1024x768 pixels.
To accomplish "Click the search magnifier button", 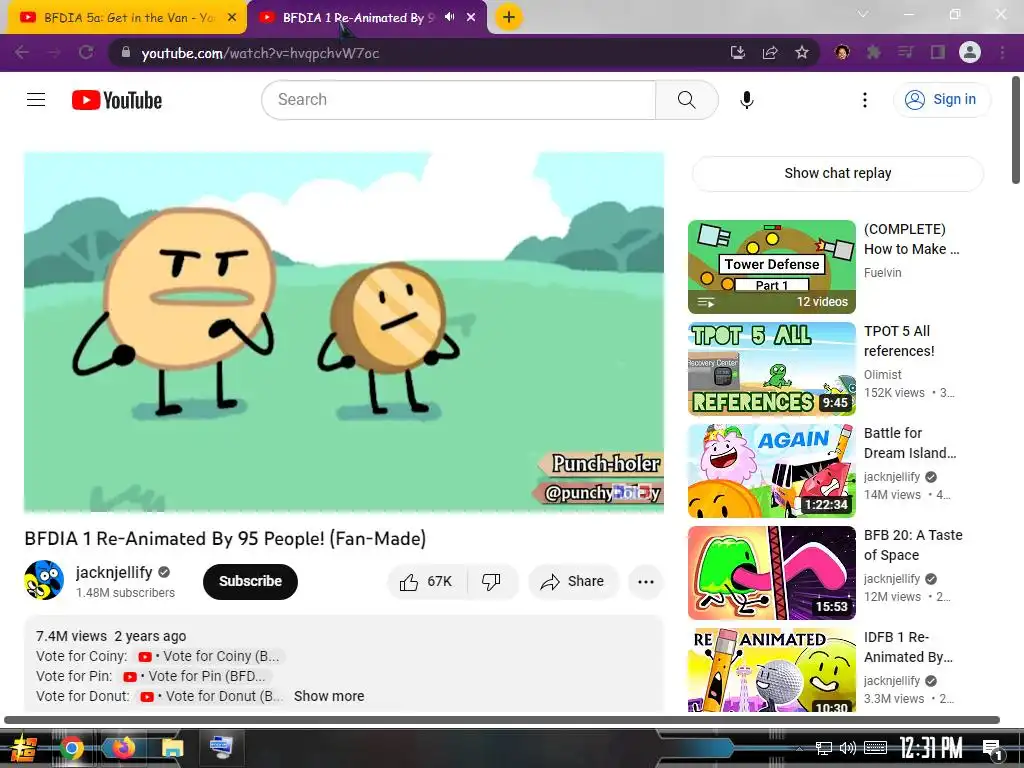I will pos(686,100).
